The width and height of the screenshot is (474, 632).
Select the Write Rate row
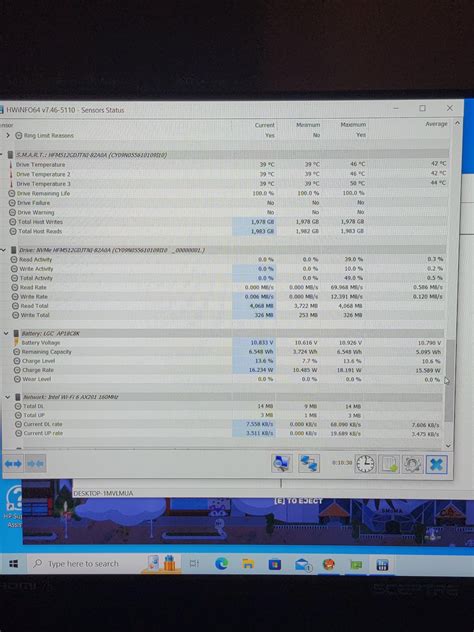click(x=228, y=297)
